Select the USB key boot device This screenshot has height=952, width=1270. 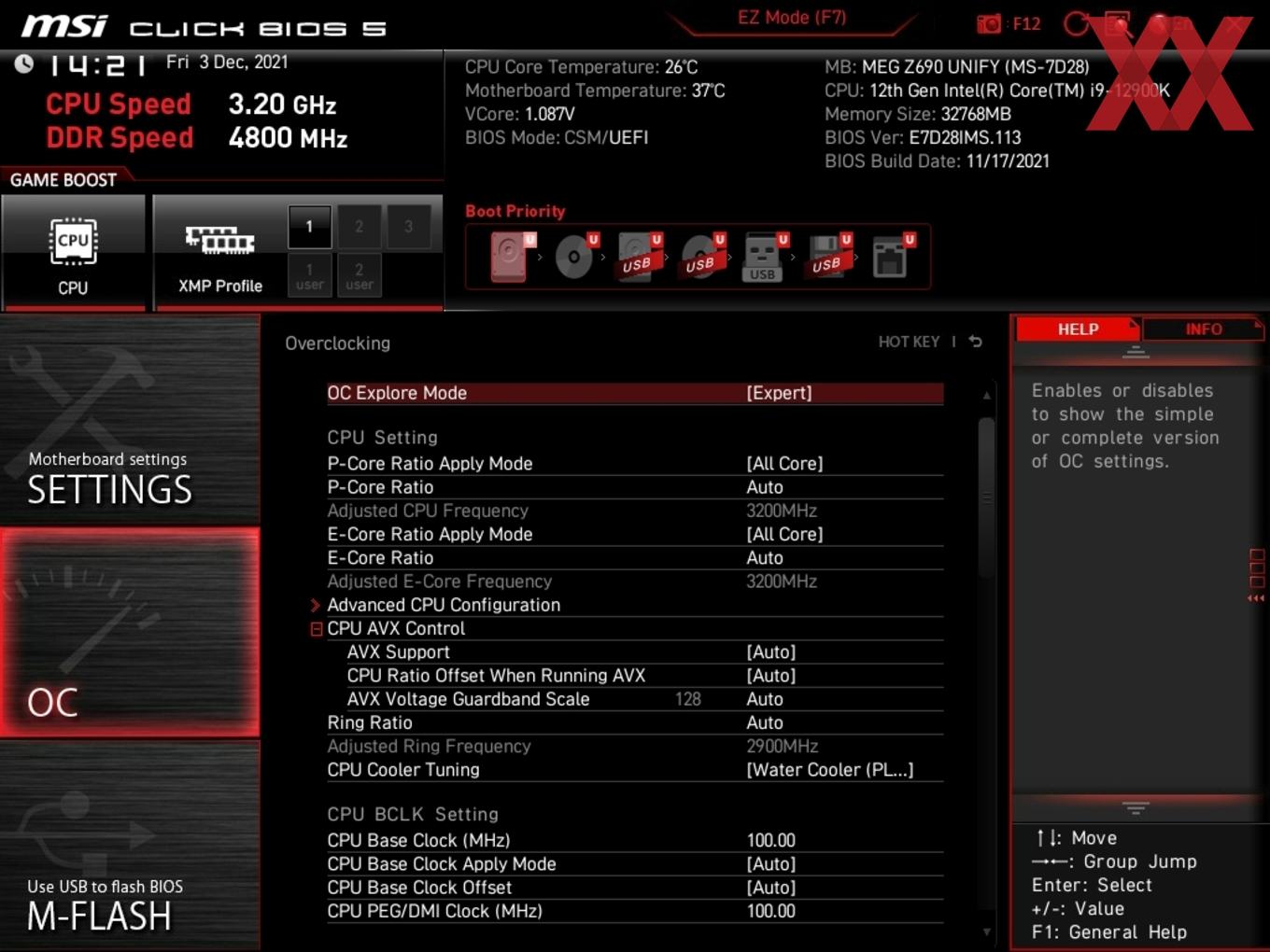[x=765, y=257]
